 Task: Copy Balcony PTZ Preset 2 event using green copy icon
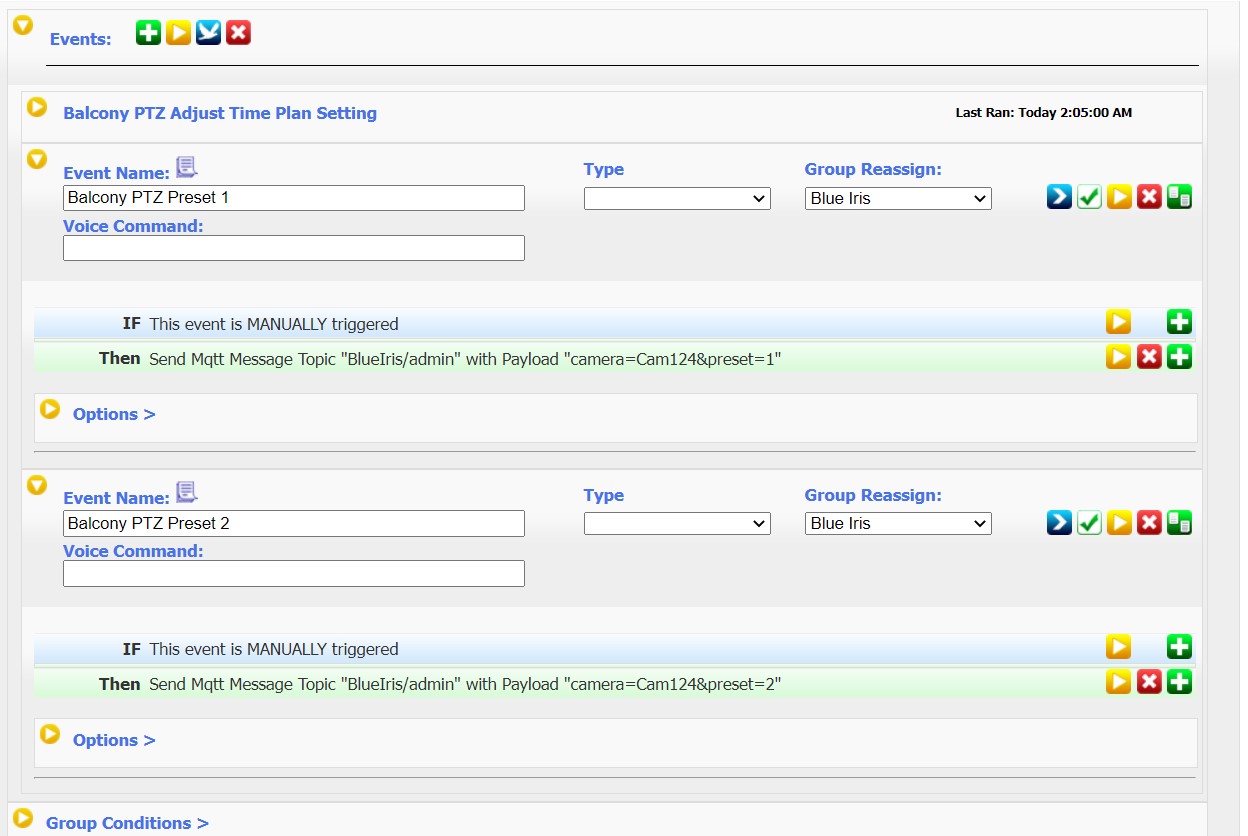click(x=1179, y=523)
